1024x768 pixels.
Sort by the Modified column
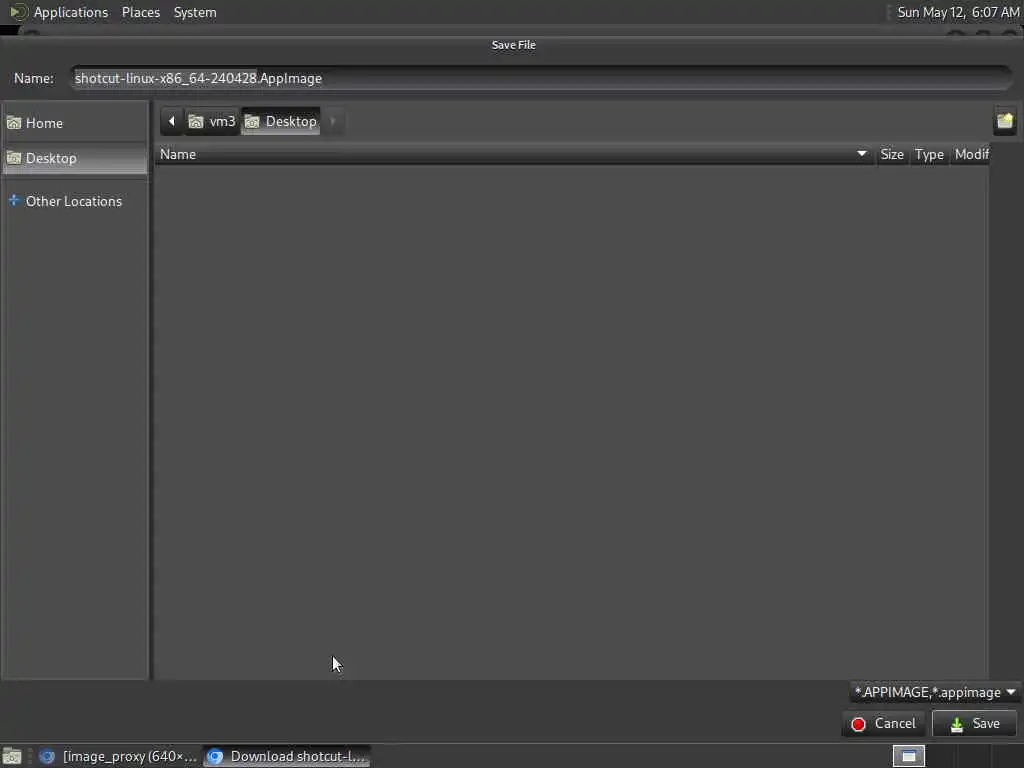[x=970, y=154]
